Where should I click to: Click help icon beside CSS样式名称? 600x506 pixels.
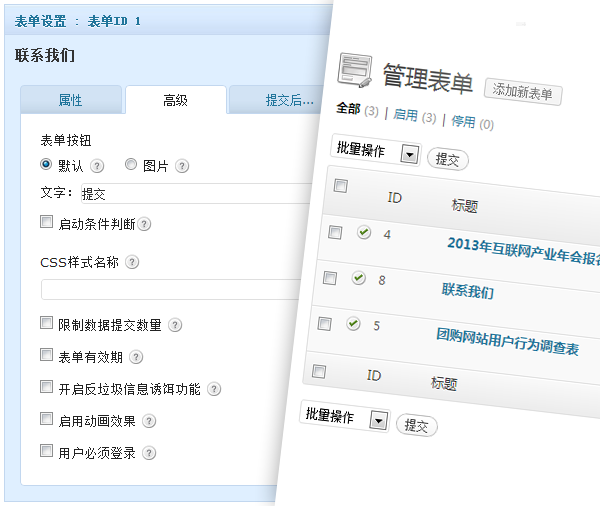pyautogui.click(x=132, y=263)
